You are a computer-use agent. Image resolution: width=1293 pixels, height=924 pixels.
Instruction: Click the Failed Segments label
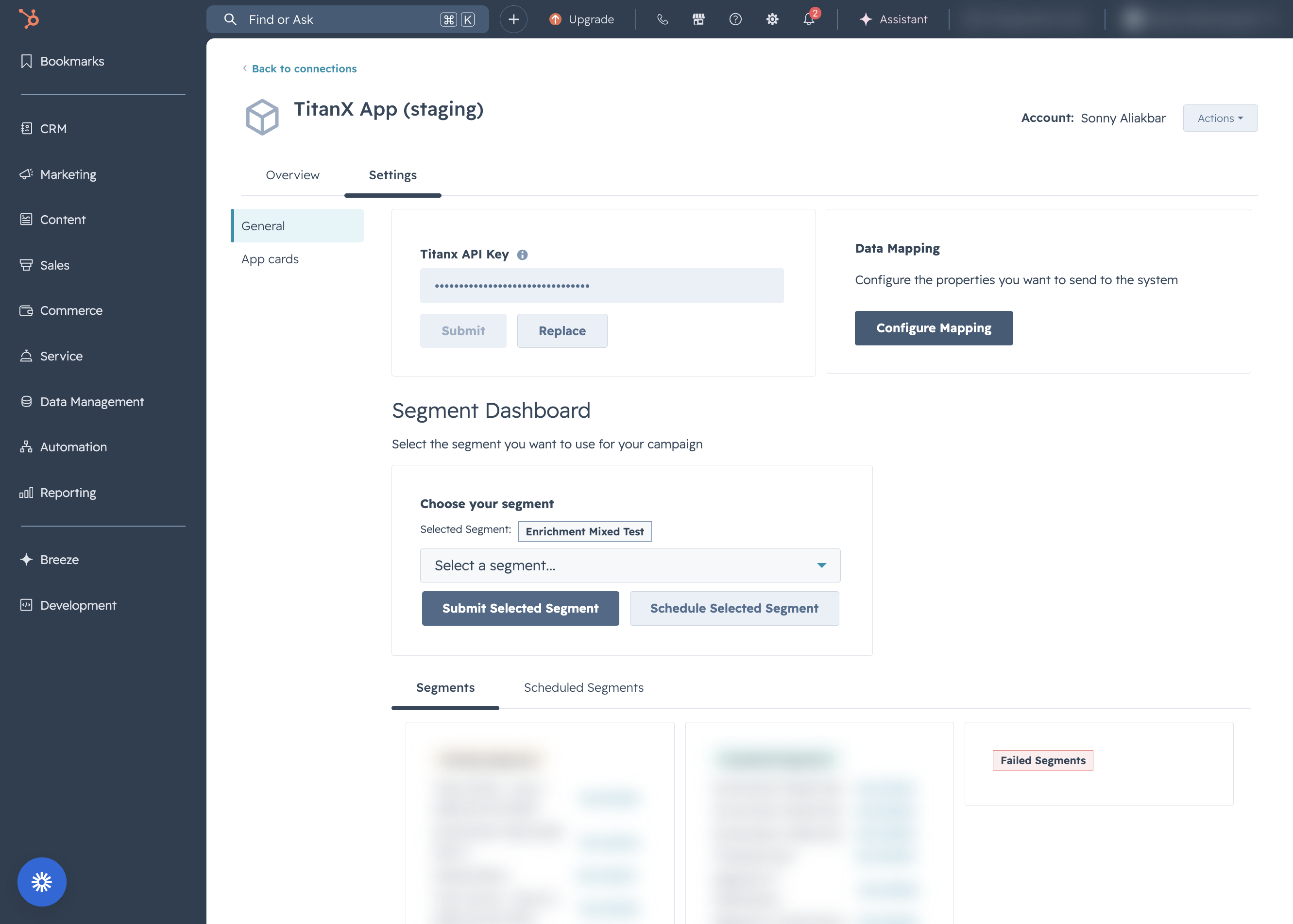pyautogui.click(x=1043, y=760)
